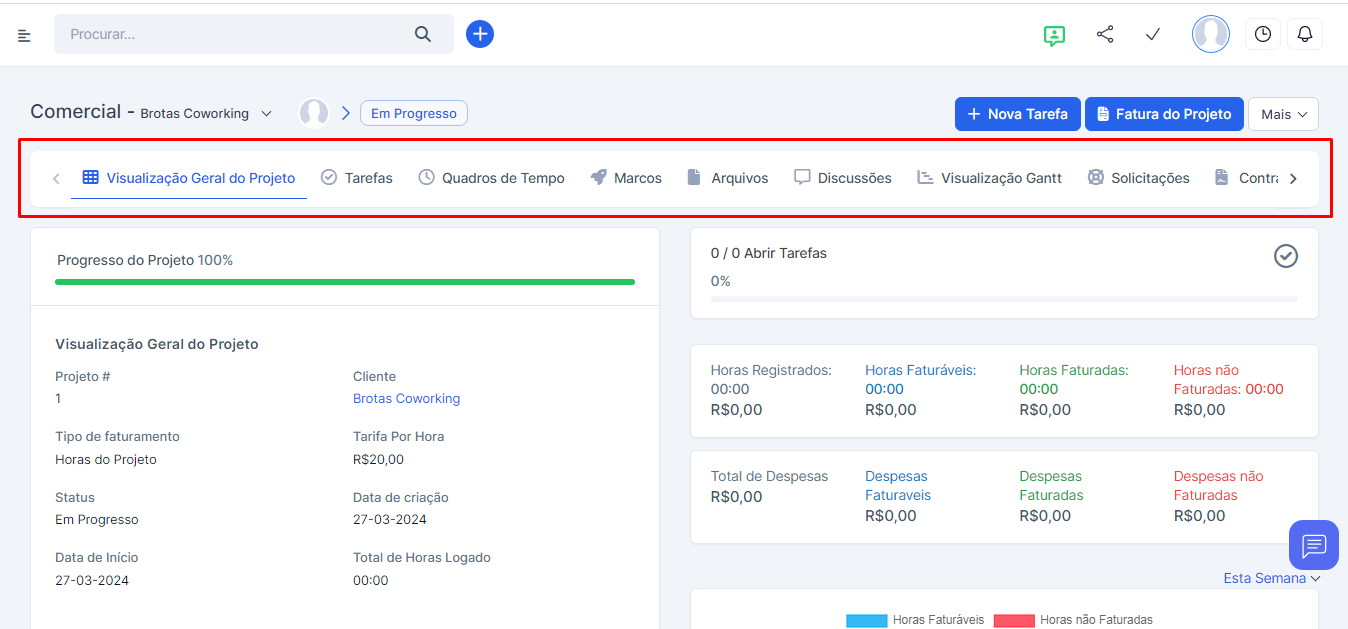Click the Procurar search input field
1348x629 pixels.
coord(235,34)
